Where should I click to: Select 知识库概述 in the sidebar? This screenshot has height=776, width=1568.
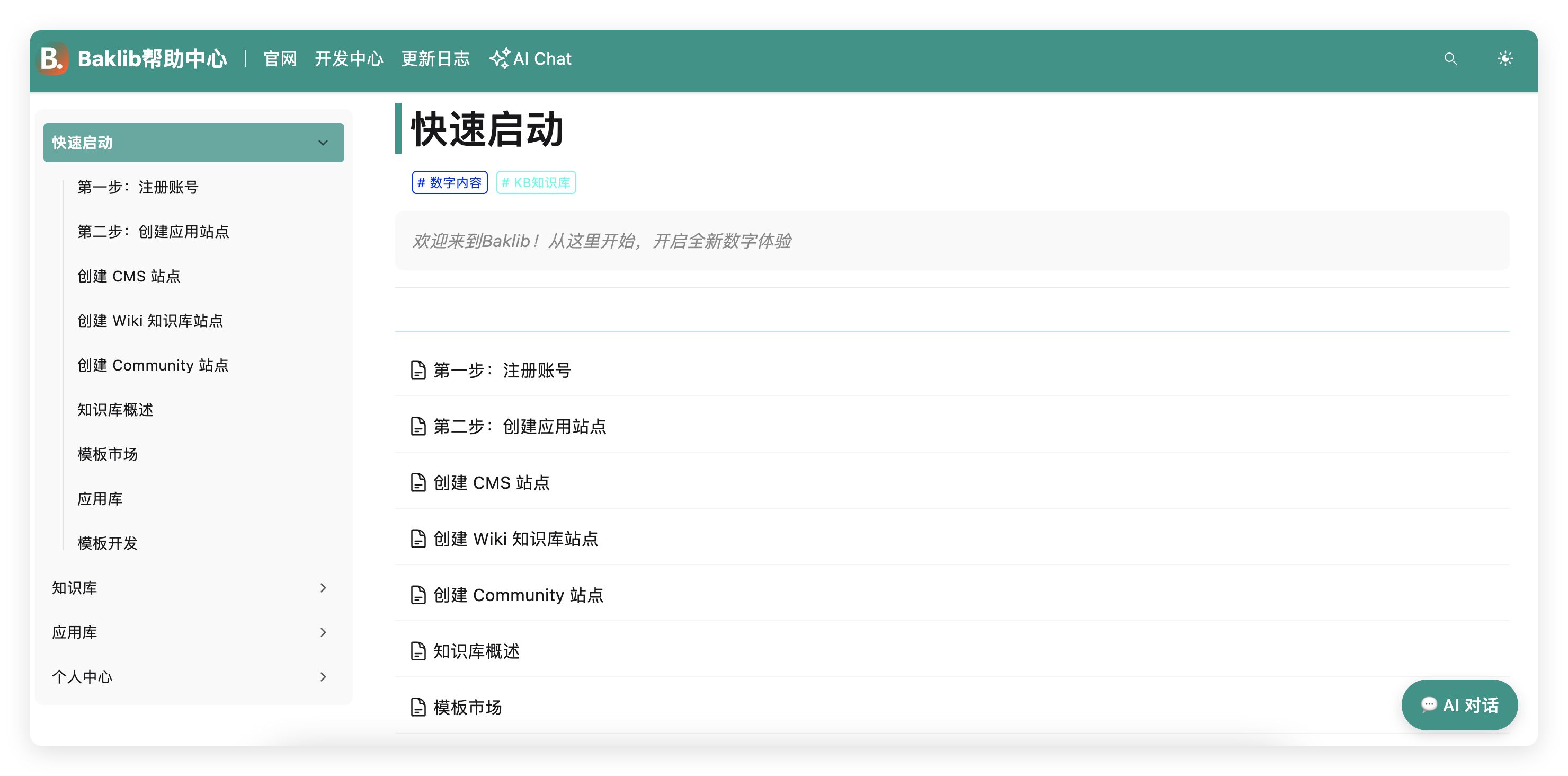point(115,409)
